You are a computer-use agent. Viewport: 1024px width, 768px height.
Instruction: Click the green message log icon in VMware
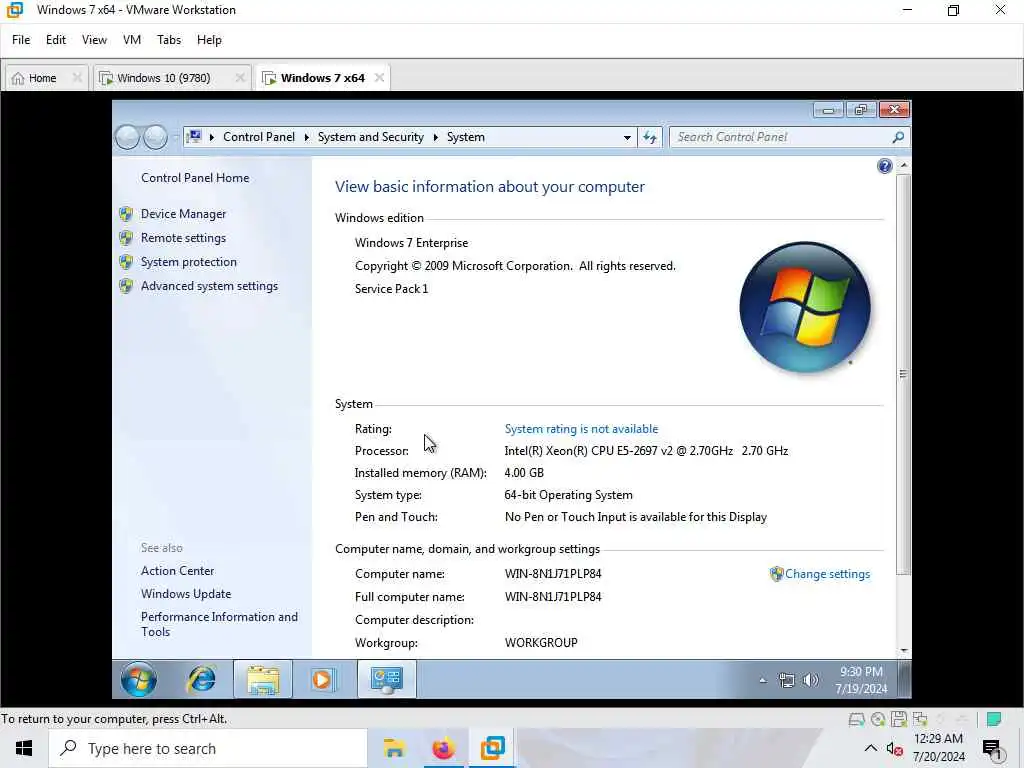994,720
